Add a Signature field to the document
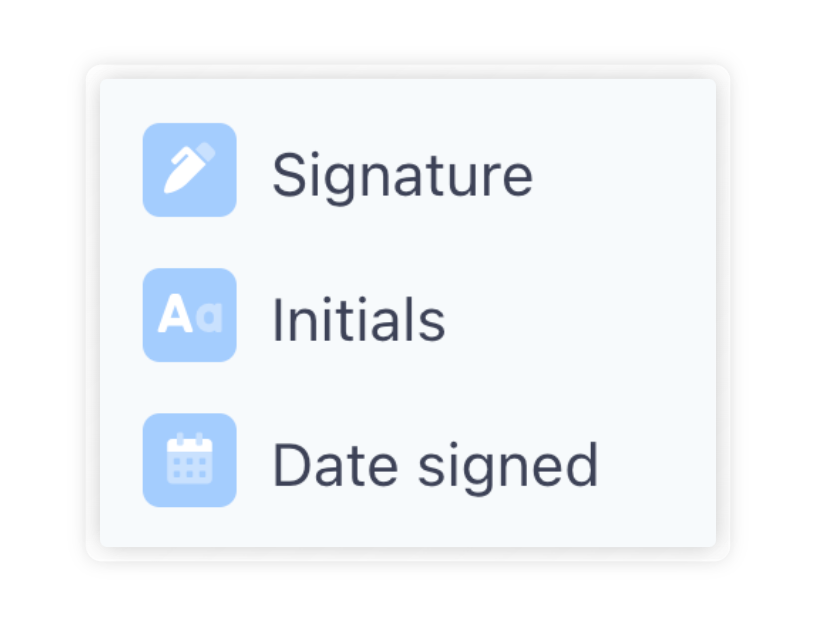The height and width of the screenshot is (626, 816). 300,170
